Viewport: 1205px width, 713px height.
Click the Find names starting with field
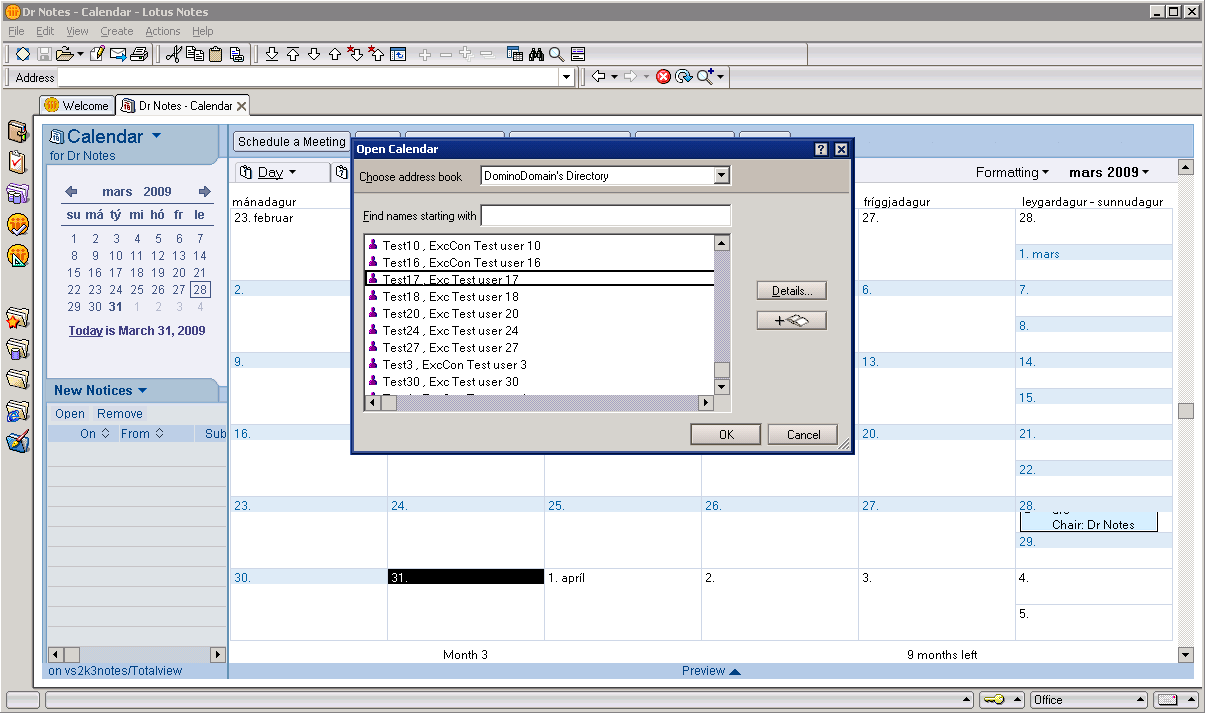pyautogui.click(x=606, y=216)
